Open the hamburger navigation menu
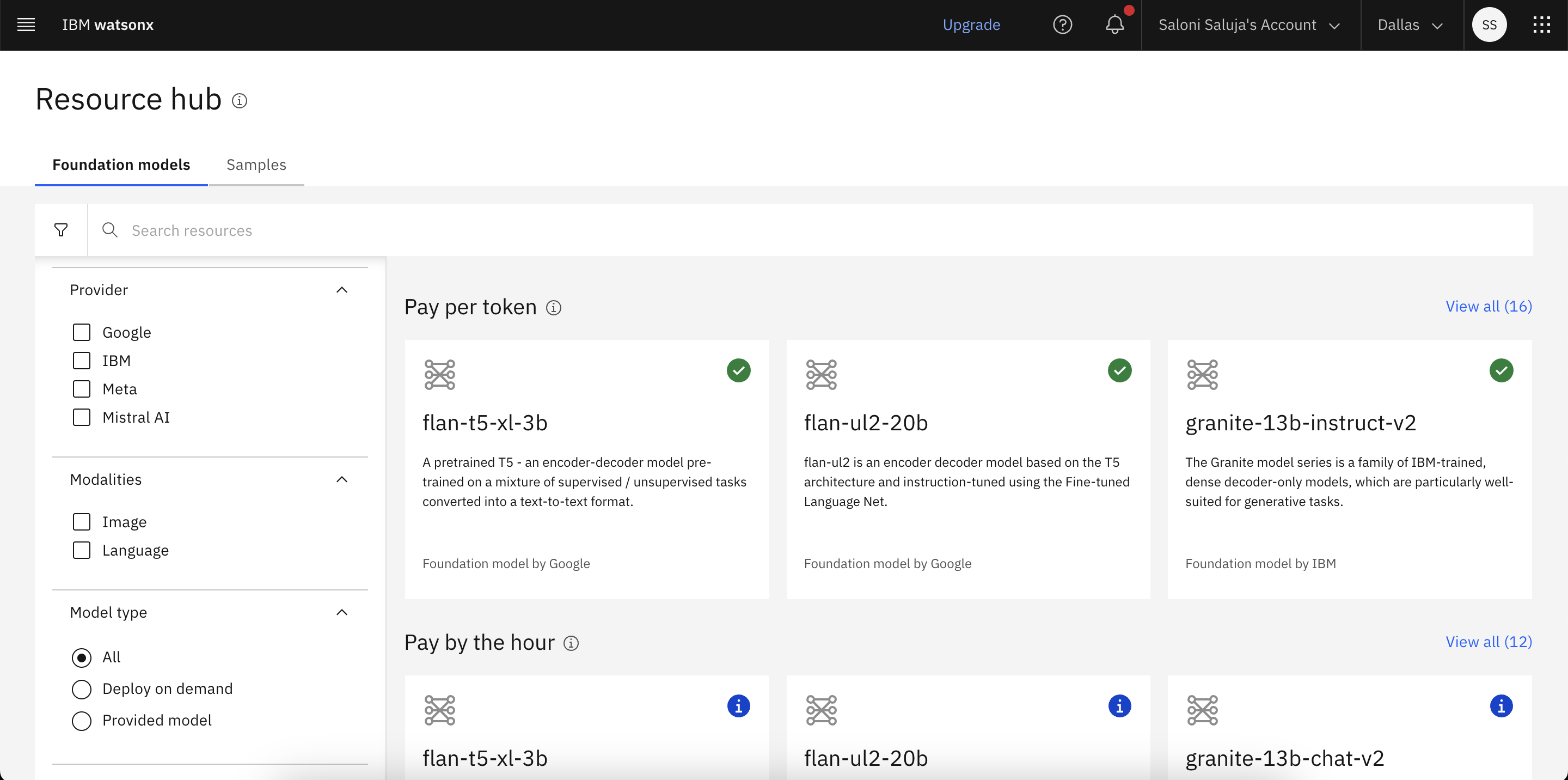Viewport: 1568px width, 780px height. click(26, 25)
